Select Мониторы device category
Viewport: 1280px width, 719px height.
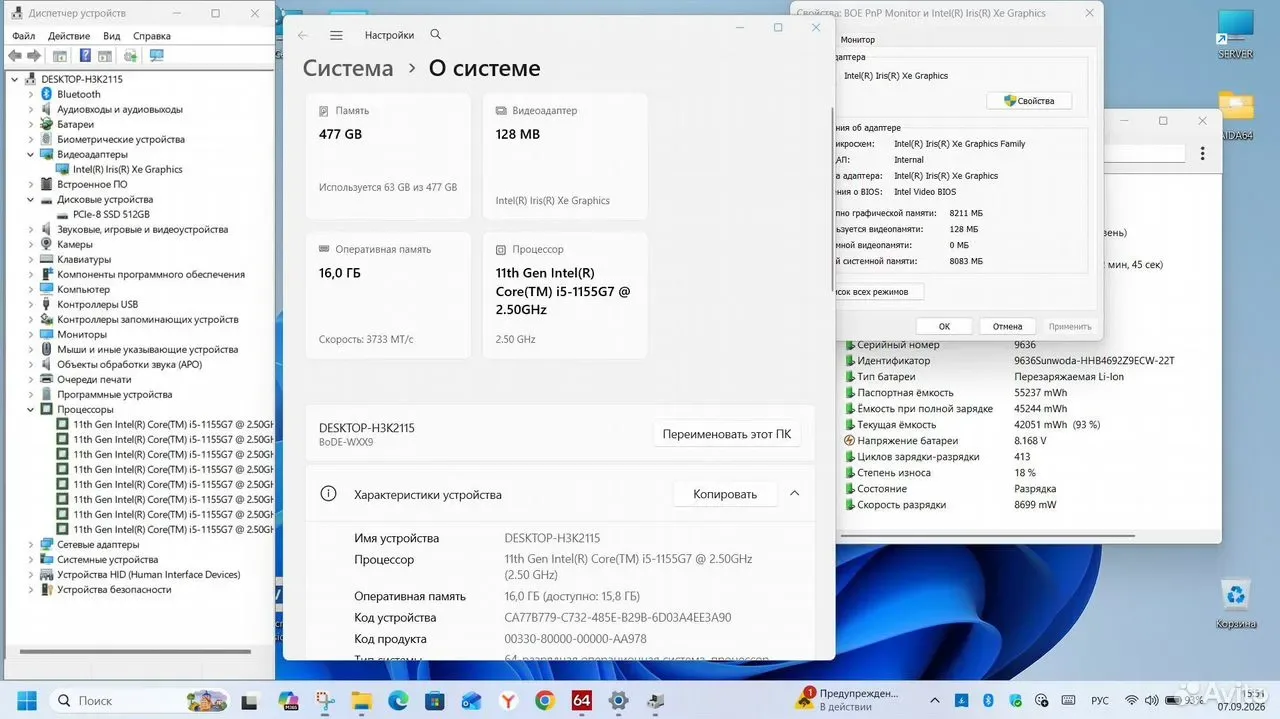point(73,334)
